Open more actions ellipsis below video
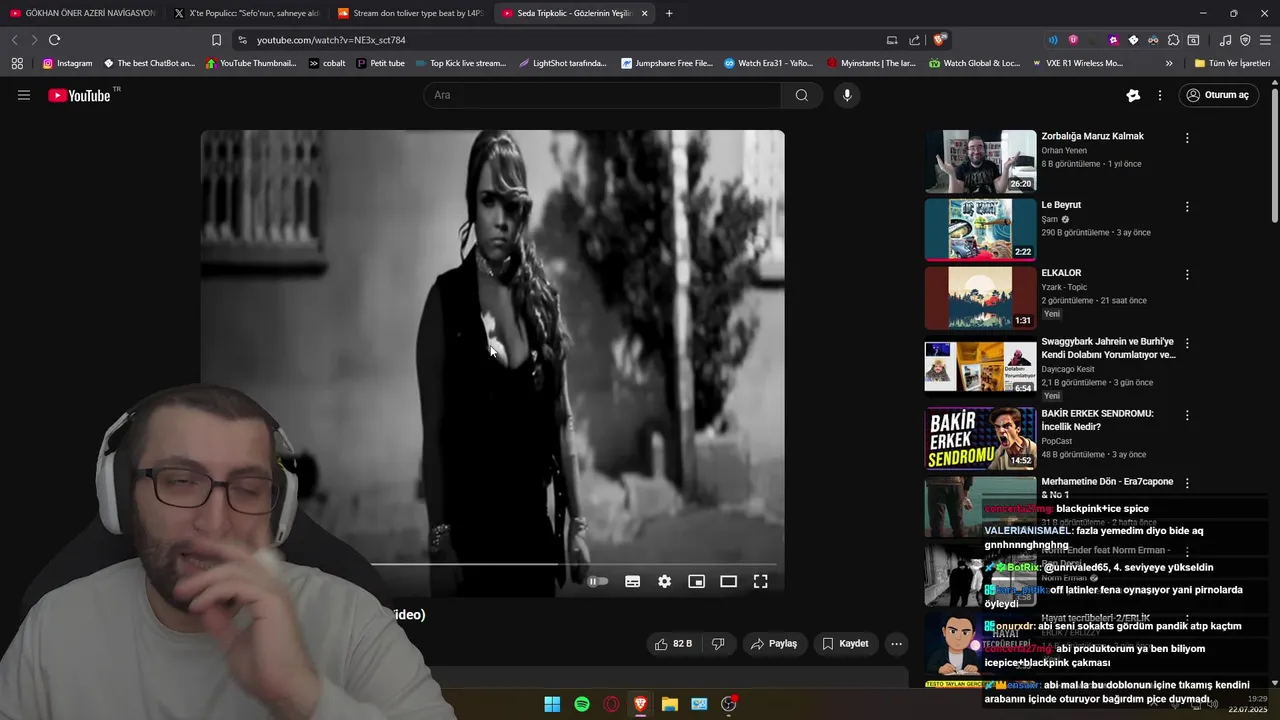The height and width of the screenshot is (720, 1280). 896,643
